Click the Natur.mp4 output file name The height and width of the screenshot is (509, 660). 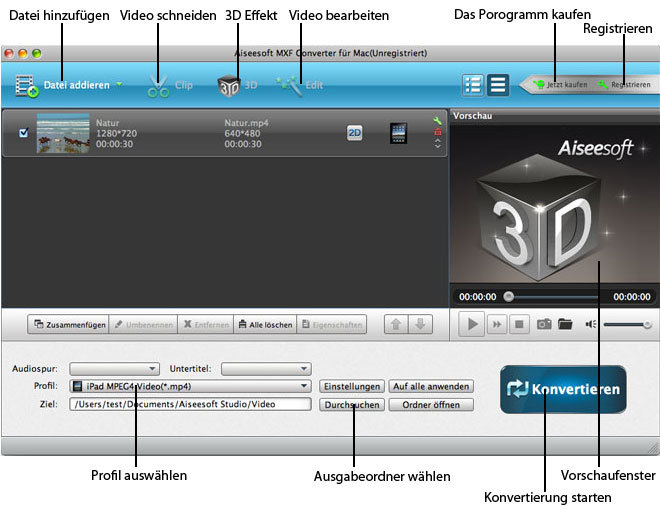pos(246,123)
